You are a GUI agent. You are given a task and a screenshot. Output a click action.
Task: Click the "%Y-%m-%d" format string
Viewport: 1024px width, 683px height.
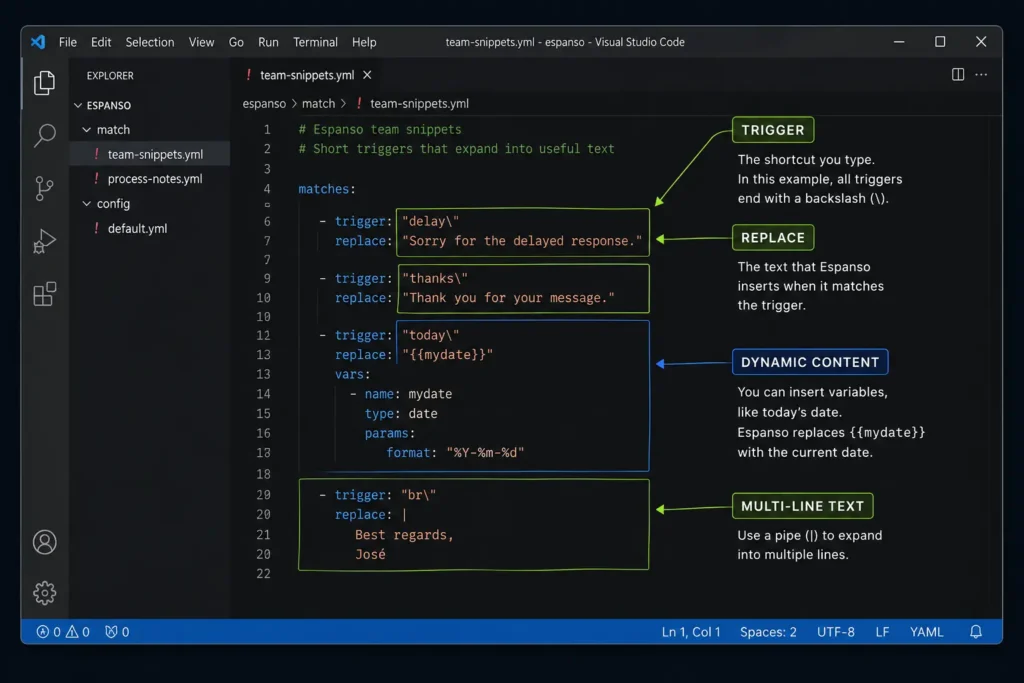[485, 453]
